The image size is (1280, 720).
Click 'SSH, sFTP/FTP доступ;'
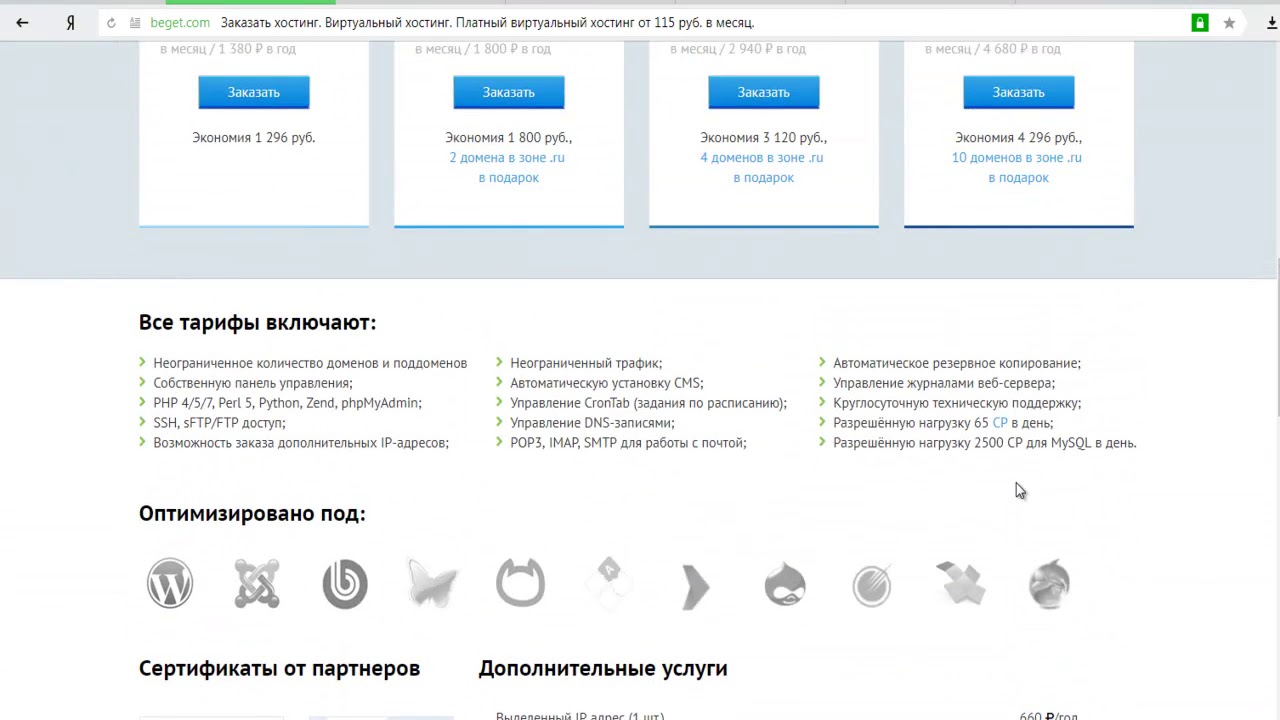219,423
